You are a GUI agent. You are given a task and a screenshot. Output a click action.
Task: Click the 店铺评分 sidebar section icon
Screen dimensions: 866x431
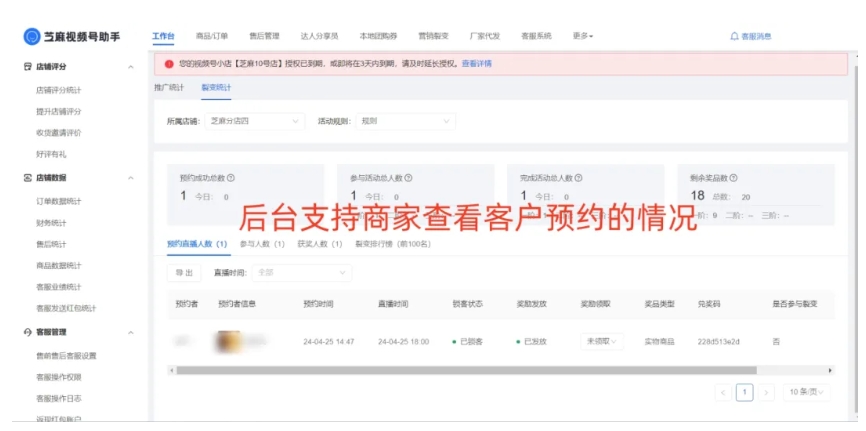[28, 67]
